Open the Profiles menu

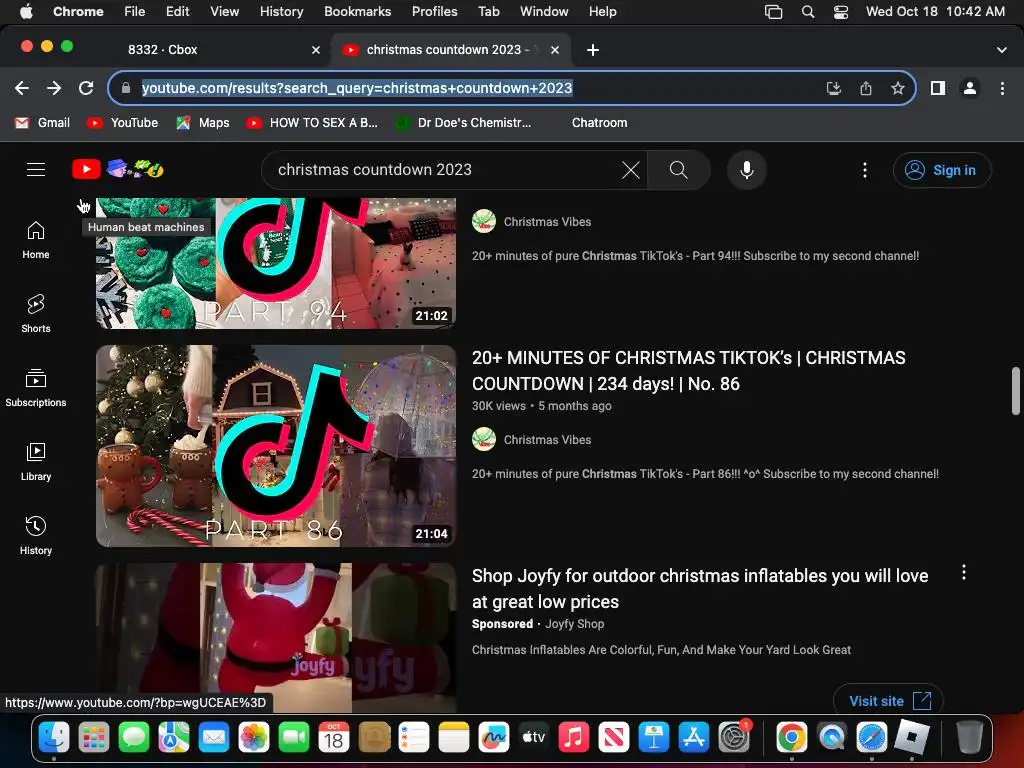pos(434,12)
